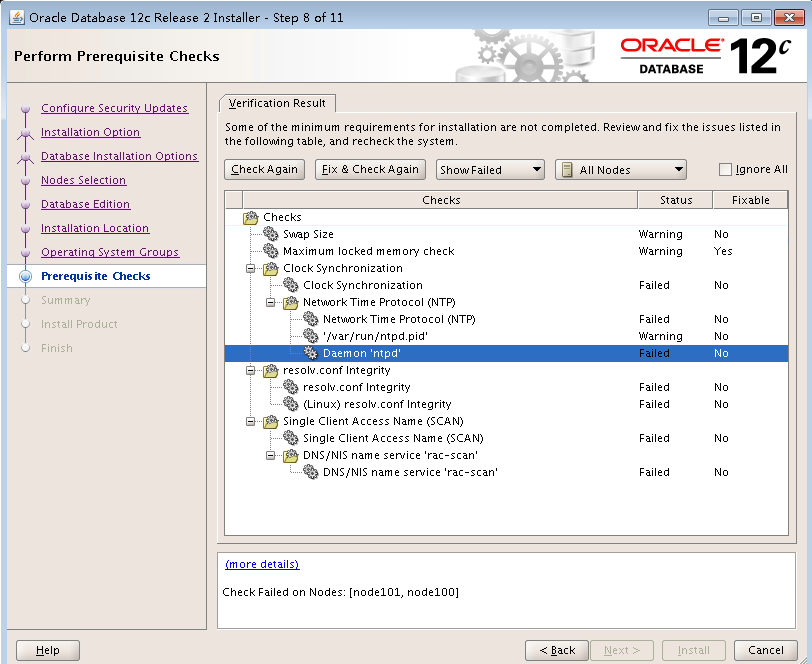This screenshot has width=812, height=664.
Task: Select the Daemon 'ntpd' row
Action: (506, 353)
